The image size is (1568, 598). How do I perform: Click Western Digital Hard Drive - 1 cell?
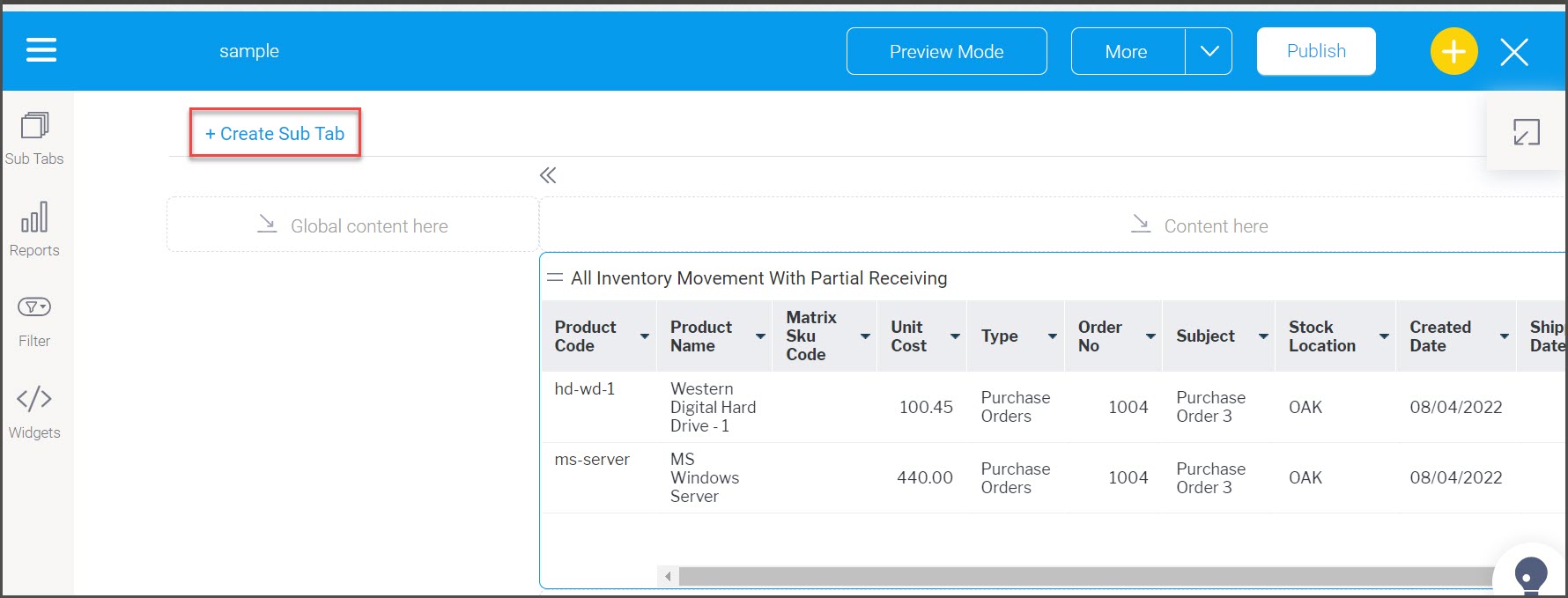click(714, 407)
